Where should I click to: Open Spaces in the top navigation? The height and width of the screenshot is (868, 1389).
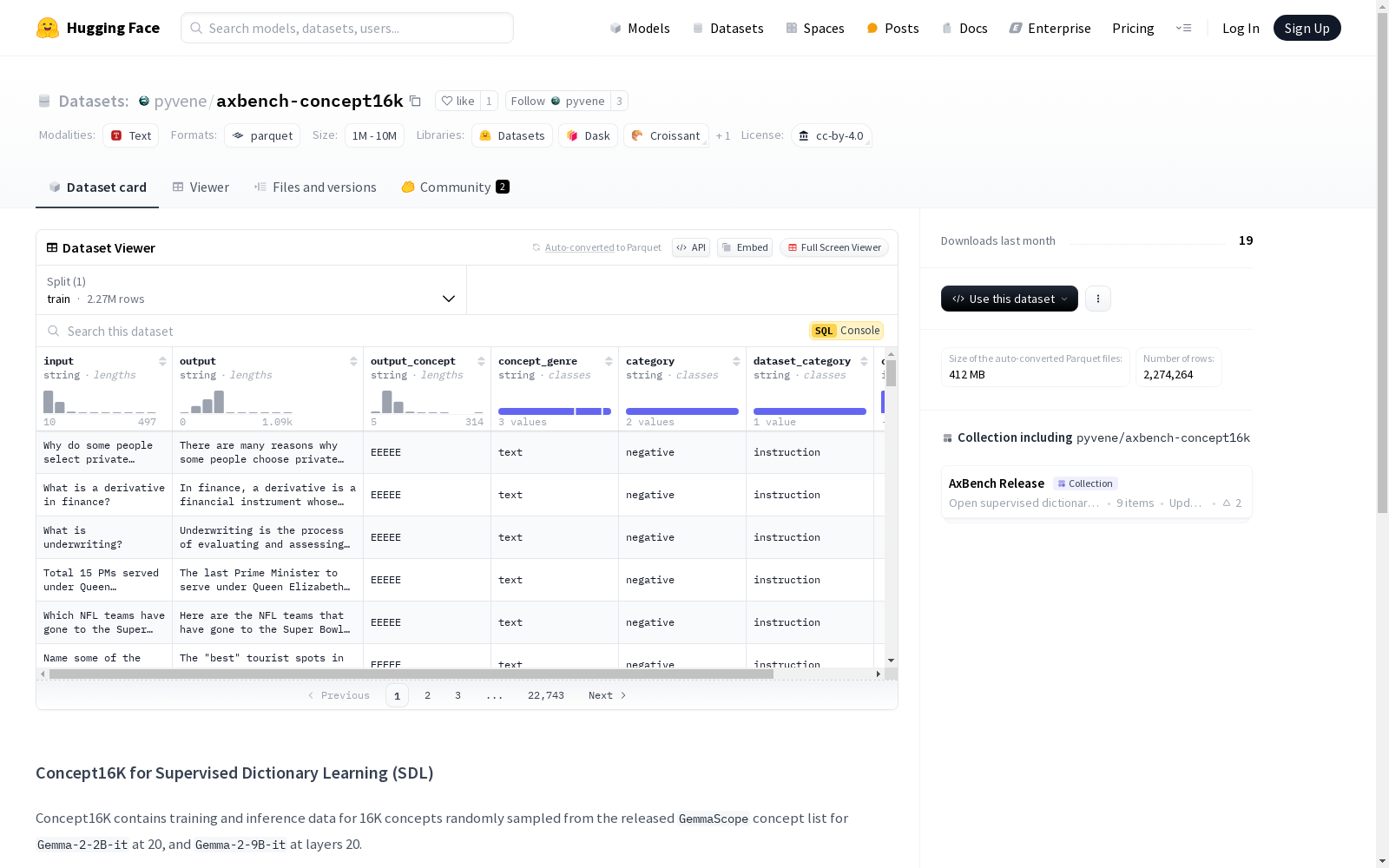point(815,28)
